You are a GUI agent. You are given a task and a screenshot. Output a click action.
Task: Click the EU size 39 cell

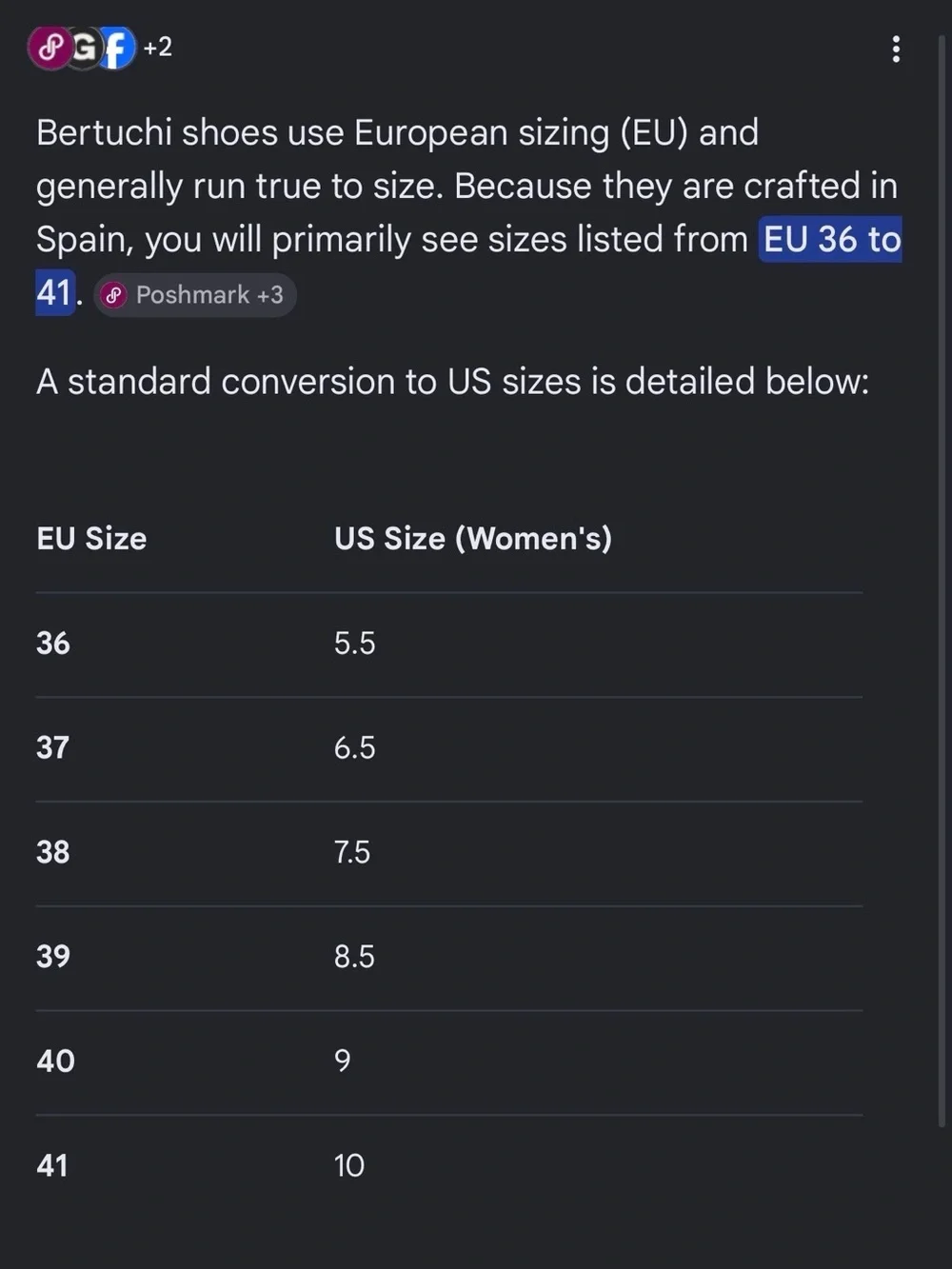[53, 957]
